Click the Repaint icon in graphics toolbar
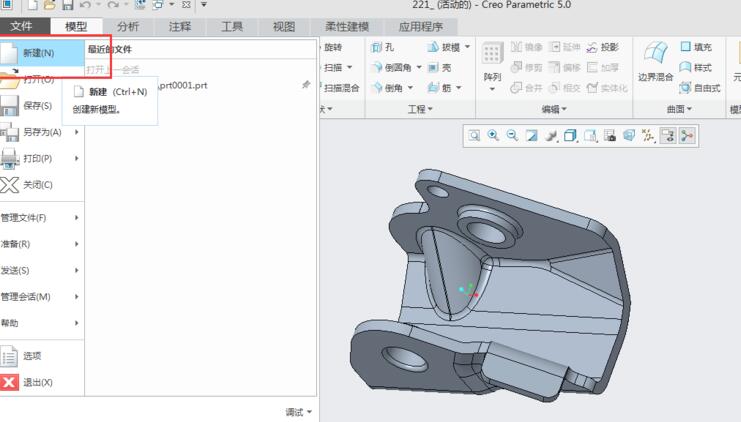This screenshot has height=422, width=741. [x=532, y=136]
